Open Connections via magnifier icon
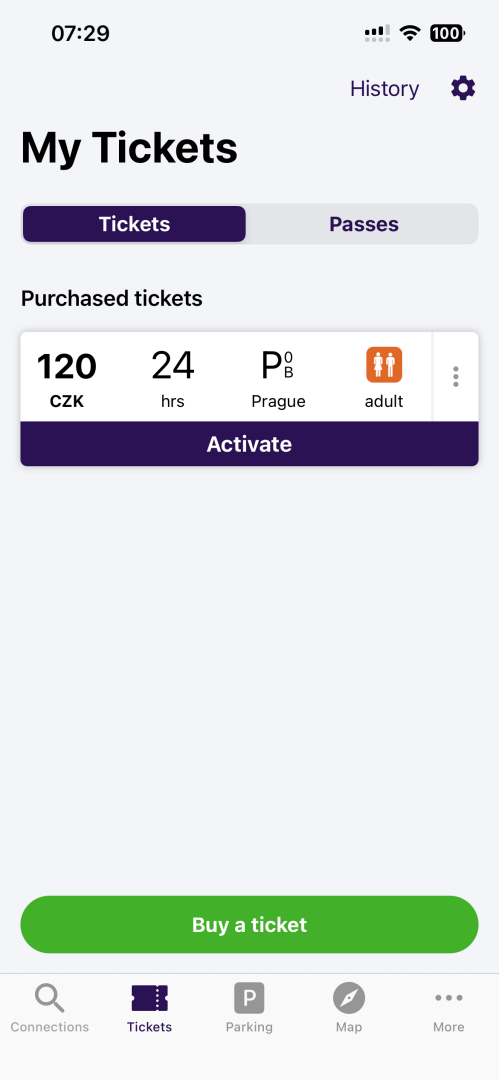Image resolution: width=499 pixels, height=1080 pixels. pyautogui.click(x=50, y=998)
